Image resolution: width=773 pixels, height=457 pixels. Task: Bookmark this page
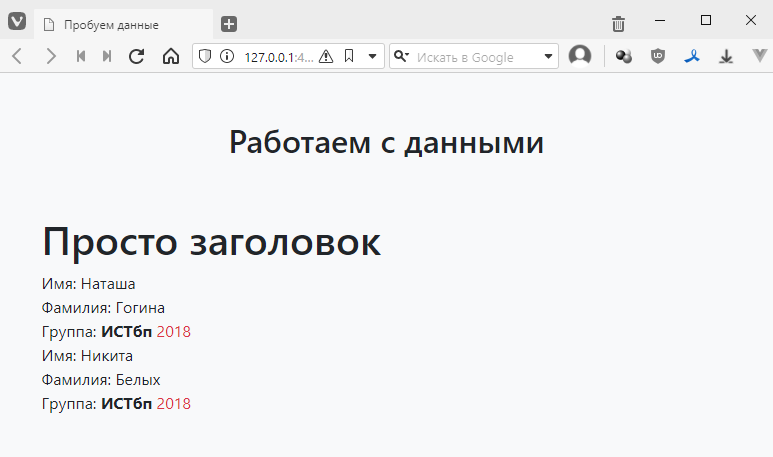[349, 57]
